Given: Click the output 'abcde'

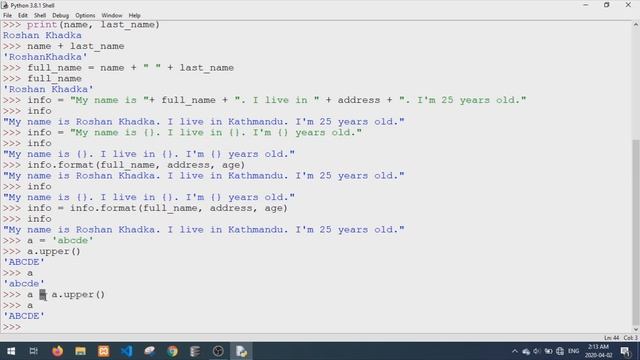Looking at the screenshot, I should pyautogui.click(x=24, y=284).
